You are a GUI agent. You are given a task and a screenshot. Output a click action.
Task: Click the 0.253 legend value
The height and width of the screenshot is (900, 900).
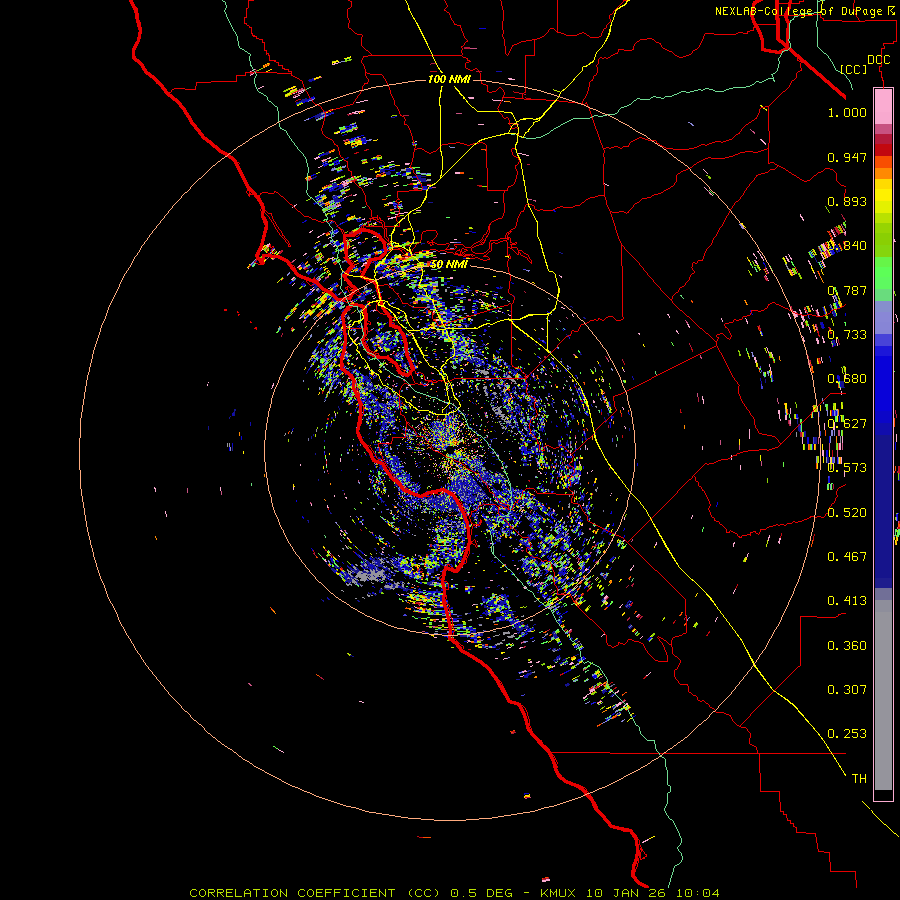[847, 734]
